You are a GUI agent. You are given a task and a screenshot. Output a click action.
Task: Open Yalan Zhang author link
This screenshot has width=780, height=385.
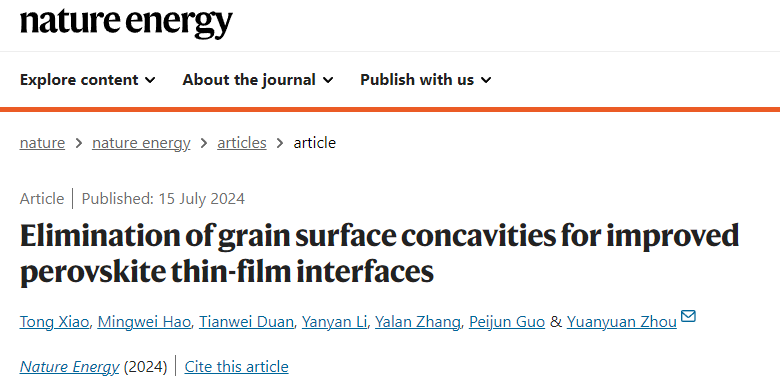(418, 322)
